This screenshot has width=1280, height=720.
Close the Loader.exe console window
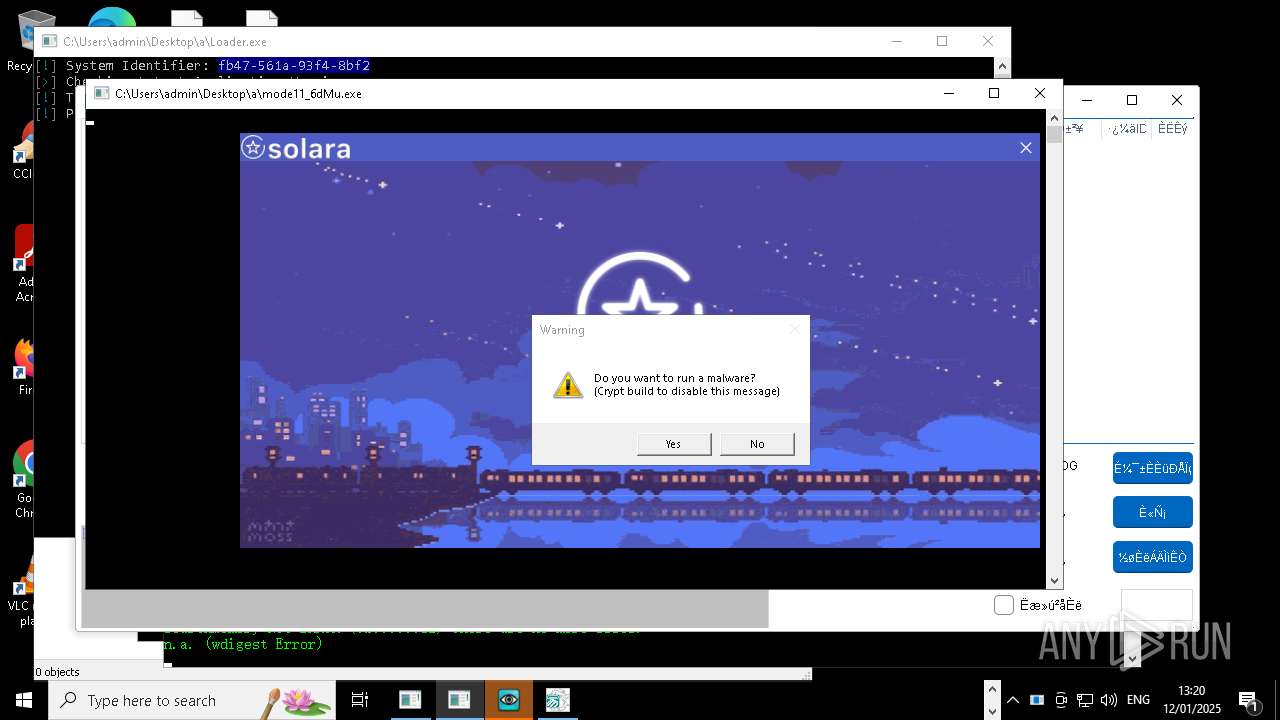pos(988,41)
